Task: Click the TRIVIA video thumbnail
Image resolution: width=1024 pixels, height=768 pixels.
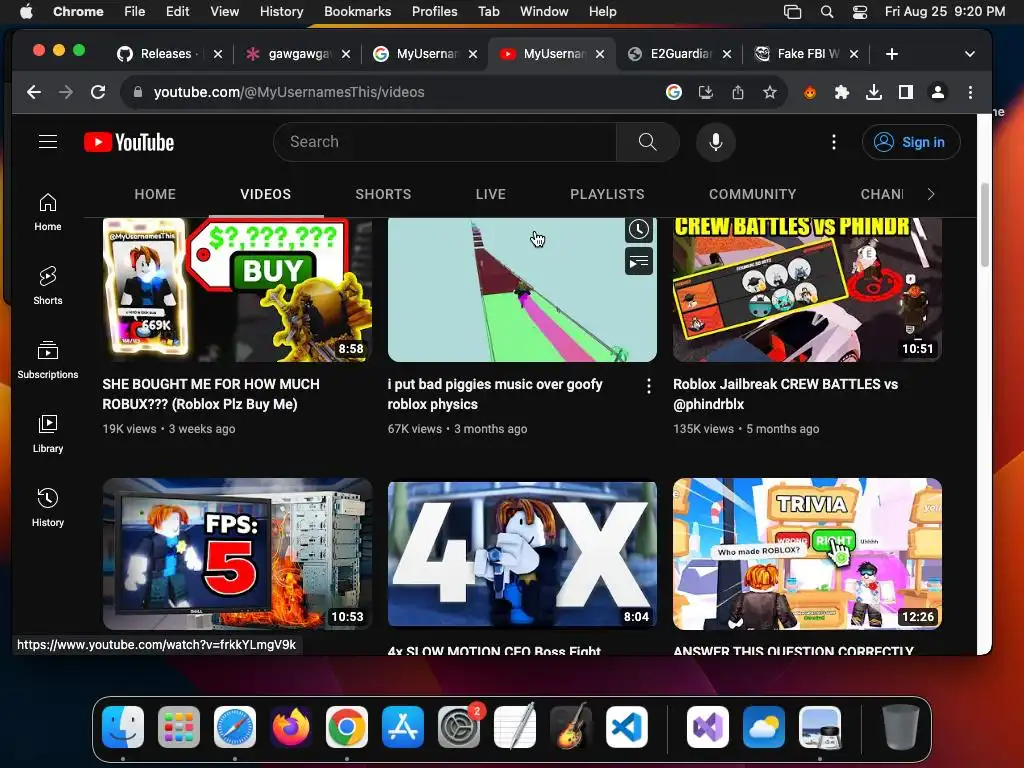Action: click(807, 554)
